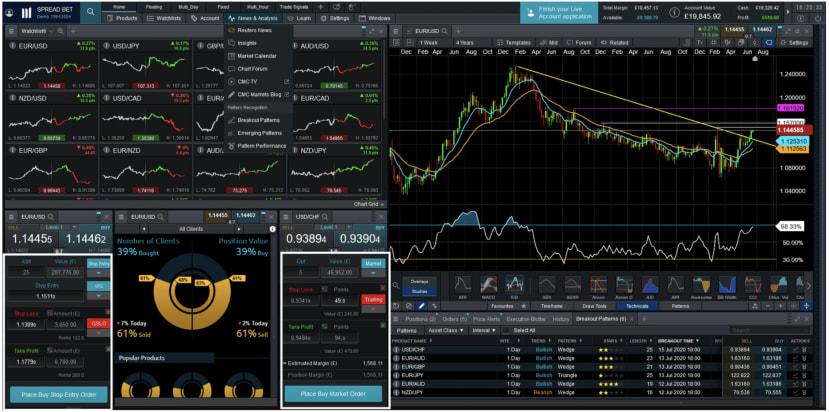Add the MACD study thumbnail
The height and width of the screenshot is (412, 829).
489,286
